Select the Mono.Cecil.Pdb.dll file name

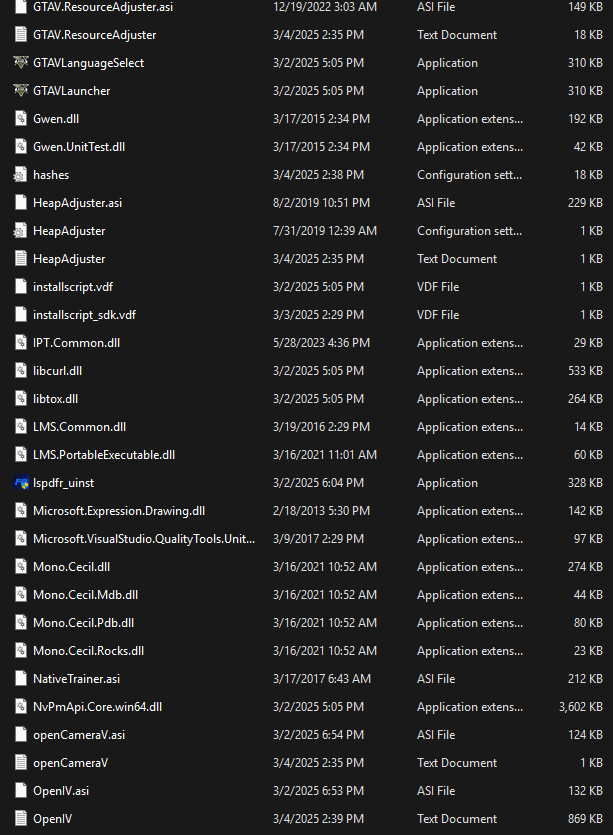pos(84,623)
